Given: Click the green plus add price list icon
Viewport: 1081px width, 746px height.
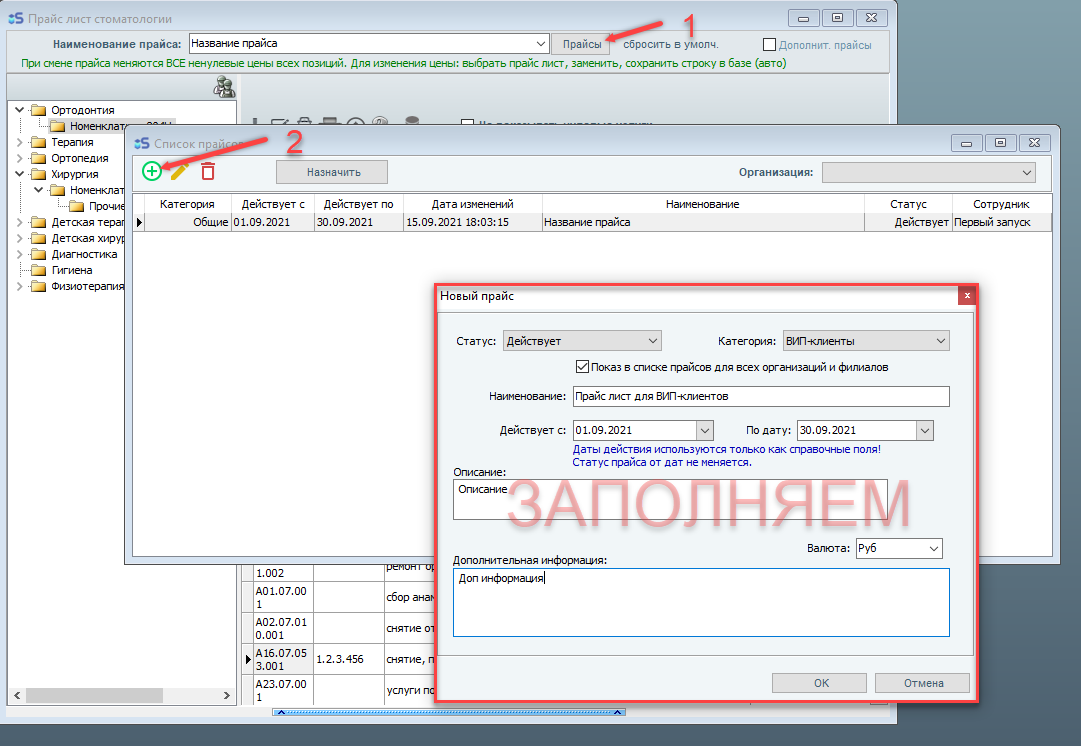Looking at the screenshot, I should 152,171.
